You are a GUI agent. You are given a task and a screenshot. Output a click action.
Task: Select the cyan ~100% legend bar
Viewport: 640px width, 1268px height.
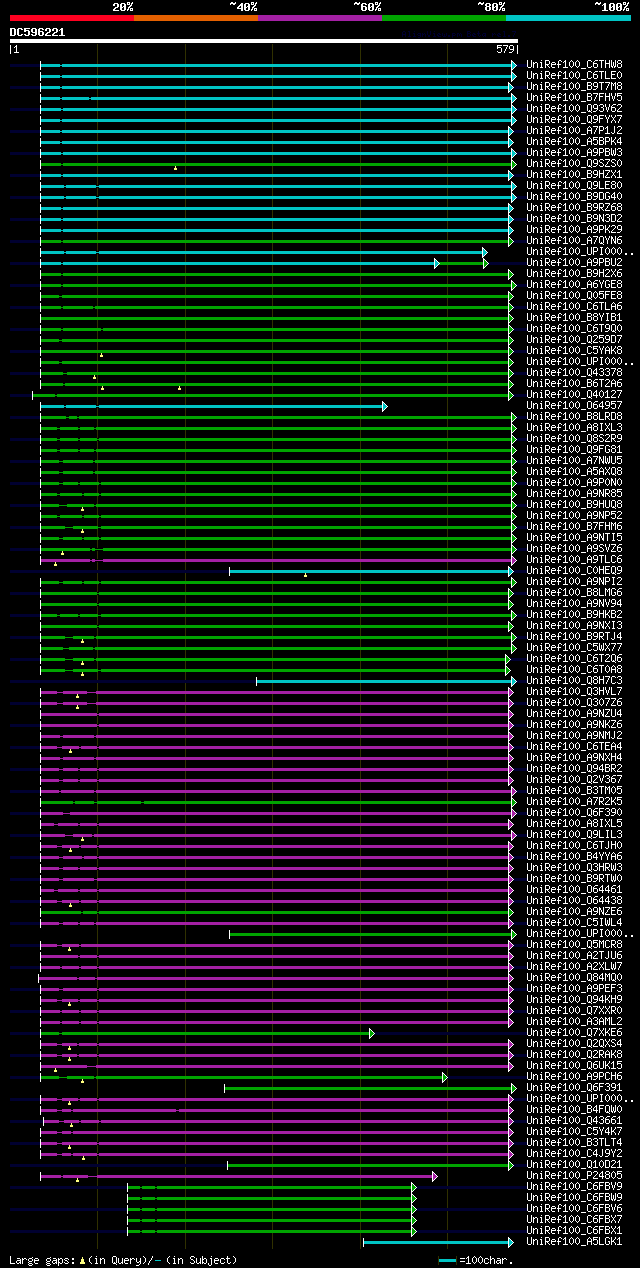(568, 18)
